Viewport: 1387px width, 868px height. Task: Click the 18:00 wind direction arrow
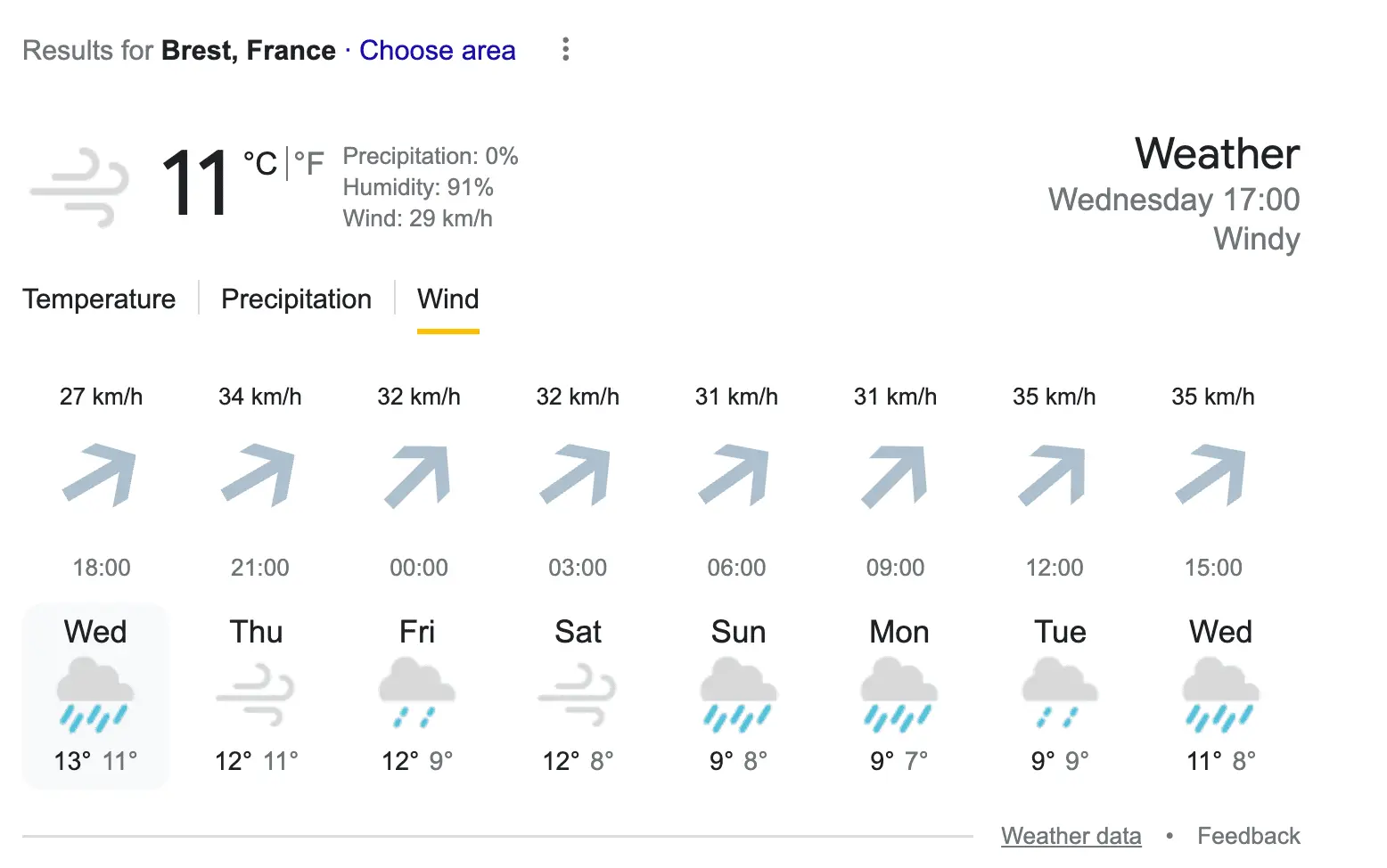coord(100,475)
